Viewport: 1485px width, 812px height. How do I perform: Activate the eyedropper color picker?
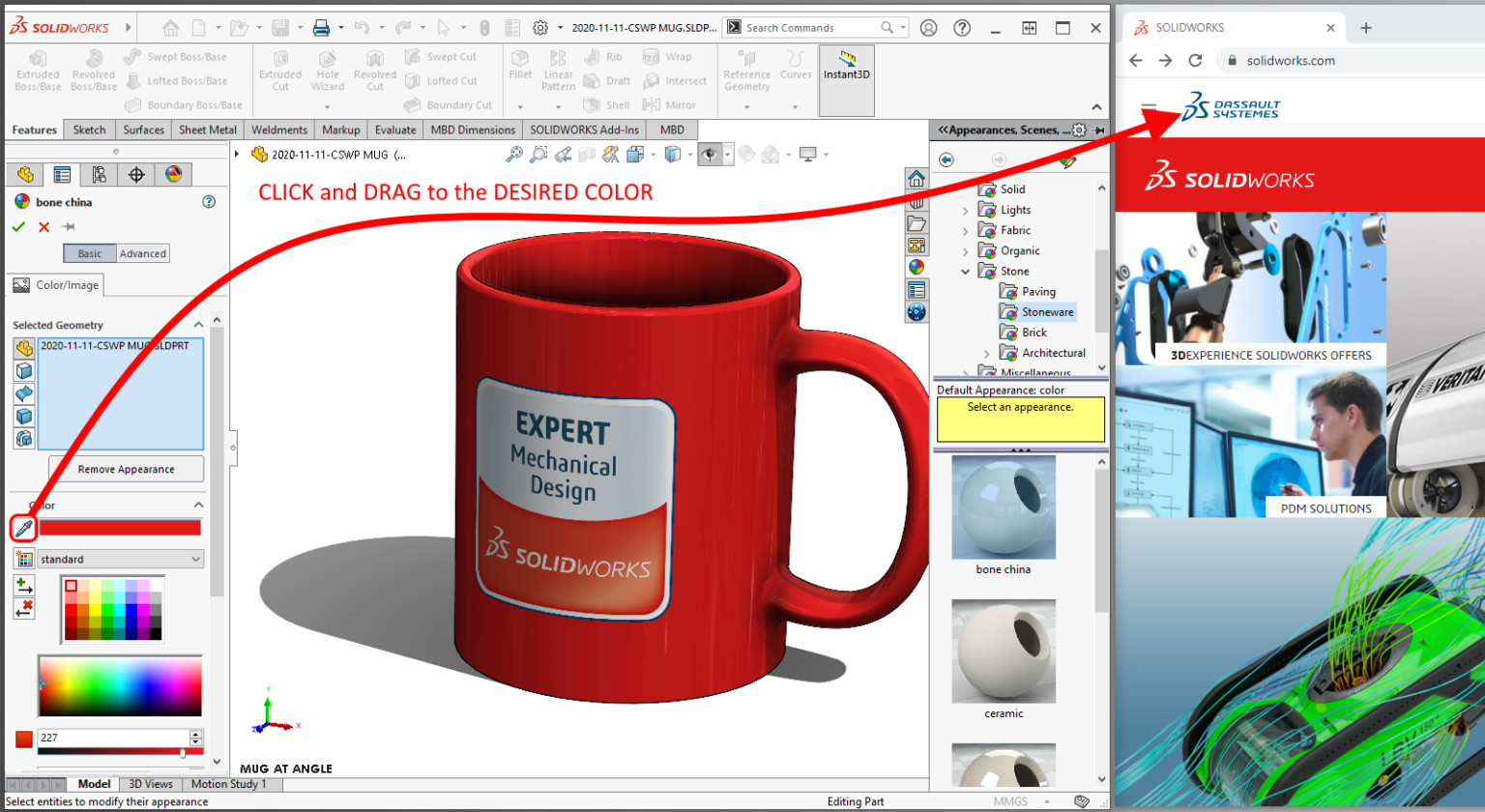(x=23, y=528)
